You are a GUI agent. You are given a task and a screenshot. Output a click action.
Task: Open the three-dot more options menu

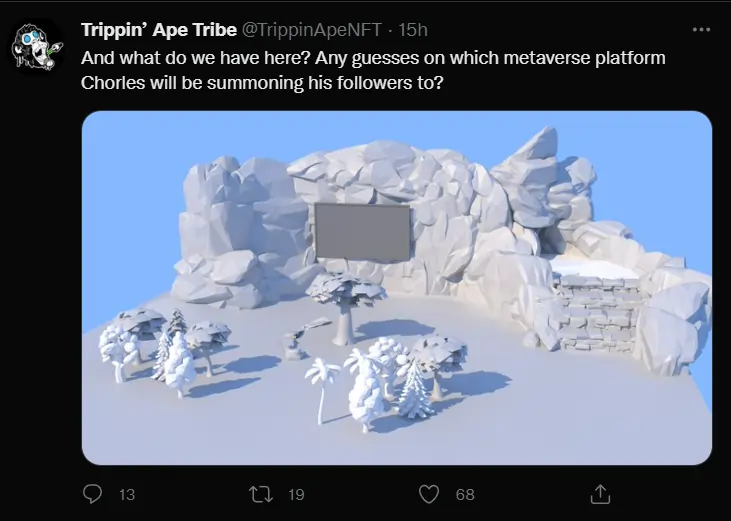701,29
